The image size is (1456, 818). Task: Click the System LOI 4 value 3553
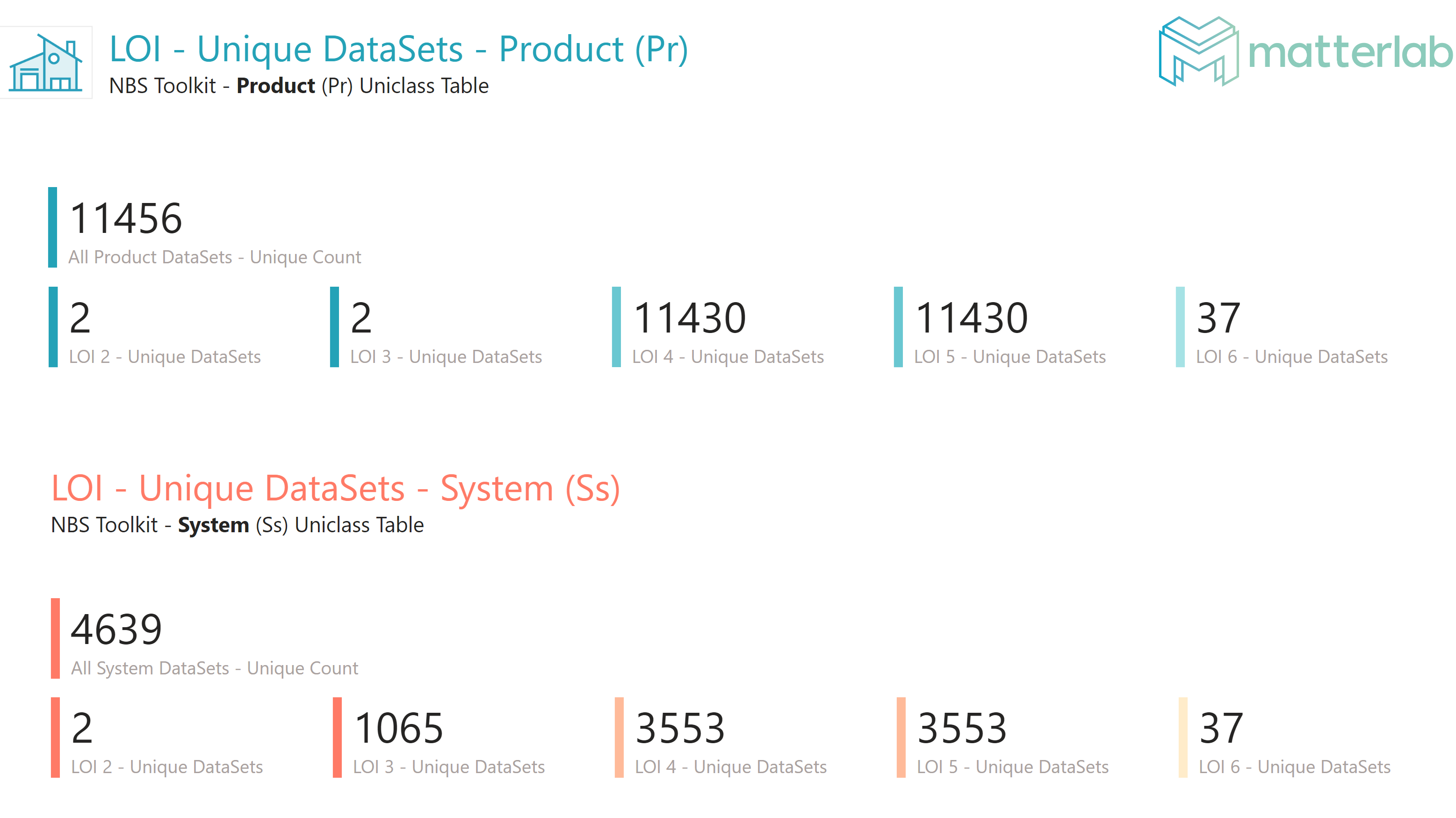[x=680, y=728]
